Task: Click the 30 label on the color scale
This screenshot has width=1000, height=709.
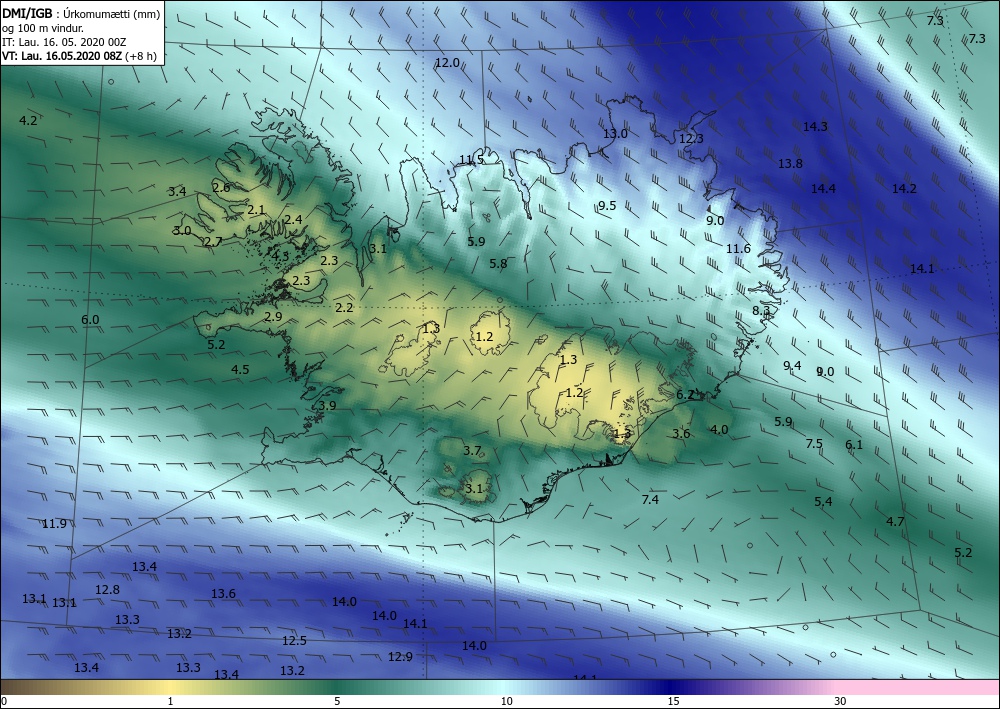Action: pyautogui.click(x=840, y=701)
